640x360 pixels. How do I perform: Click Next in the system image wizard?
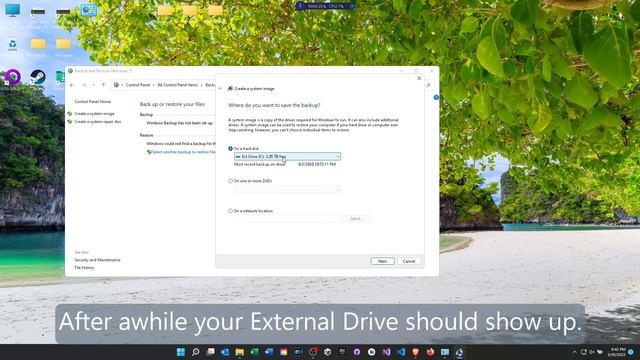382,261
